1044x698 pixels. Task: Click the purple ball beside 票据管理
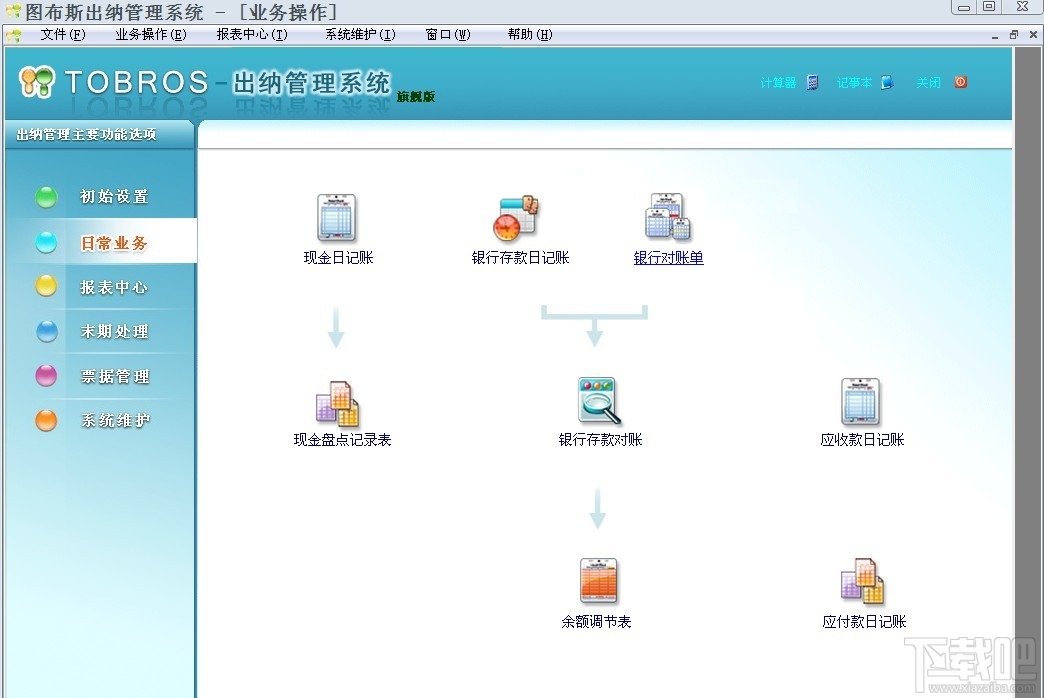pyautogui.click(x=47, y=376)
